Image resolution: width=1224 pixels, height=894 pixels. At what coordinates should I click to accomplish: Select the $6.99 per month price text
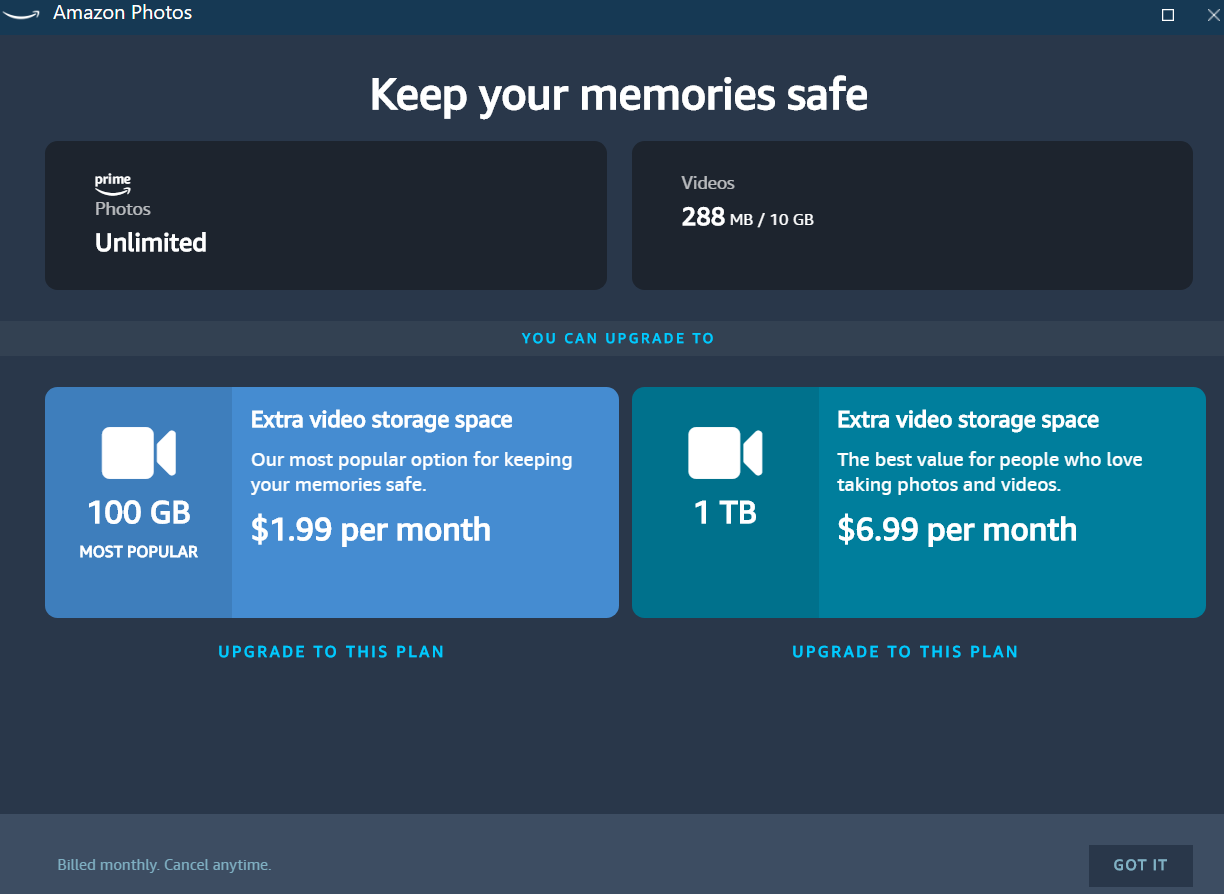(x=957, y=529)
